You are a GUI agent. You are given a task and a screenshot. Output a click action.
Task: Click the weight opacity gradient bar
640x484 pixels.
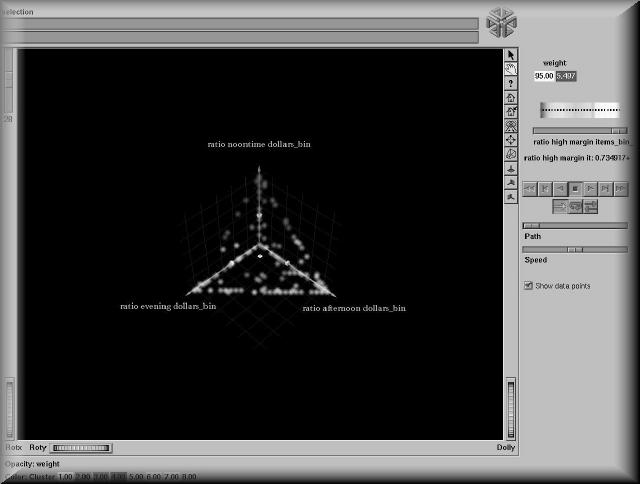tap(580, 110)
